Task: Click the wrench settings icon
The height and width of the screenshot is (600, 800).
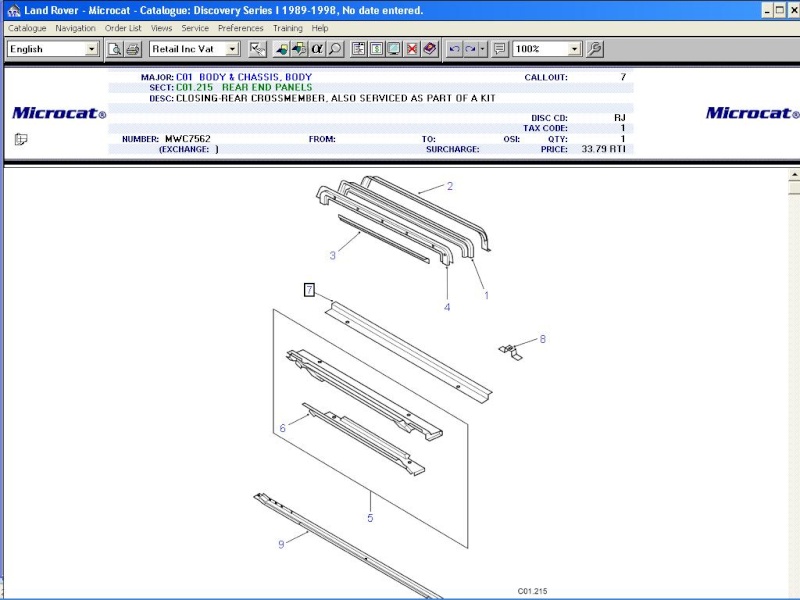Action: [594, 49]
